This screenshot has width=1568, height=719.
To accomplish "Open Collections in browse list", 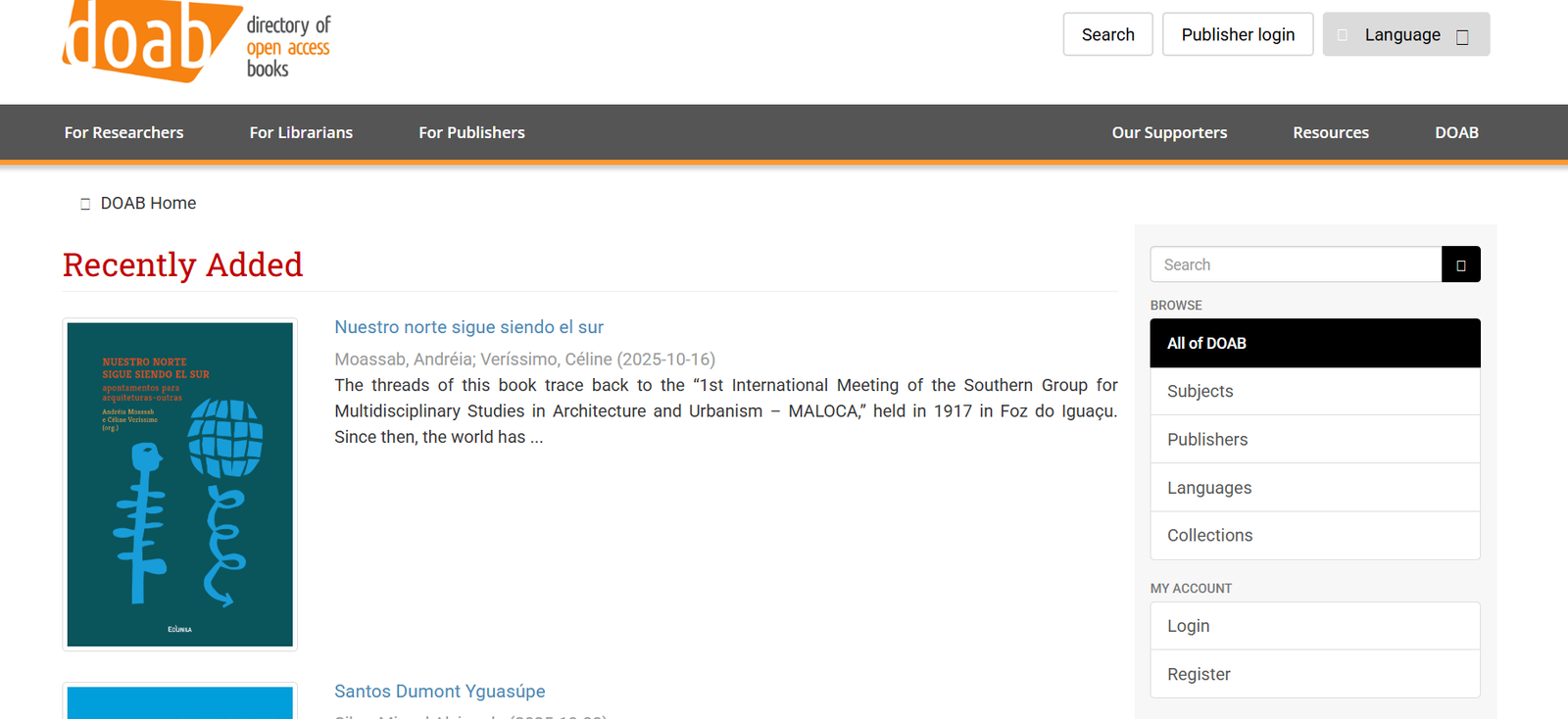I will click(1314, 536).
